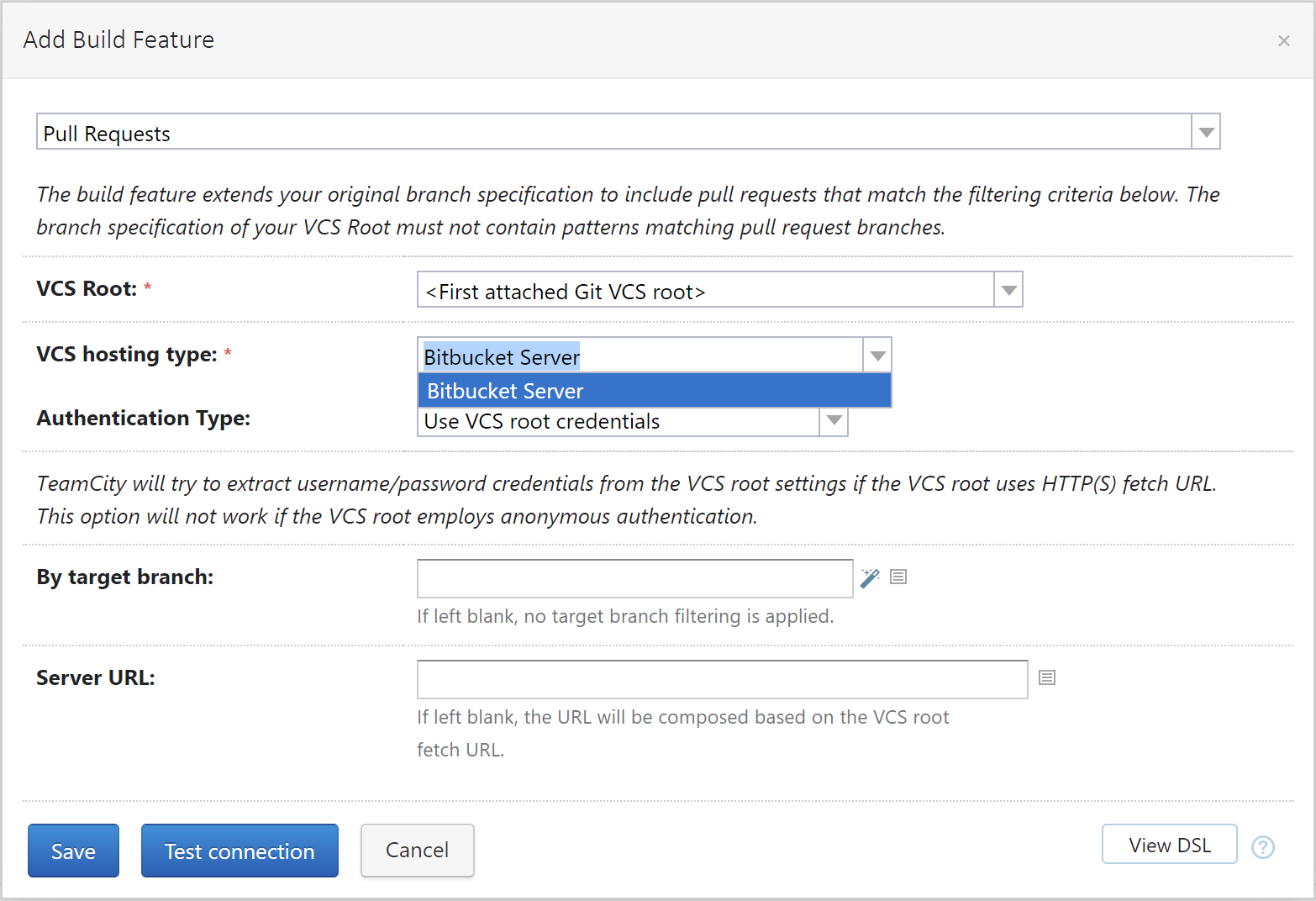This screenshot has height=901, width=1316.
Task: Close the Add Build Feature dialog
Action: pos(1284,40)
